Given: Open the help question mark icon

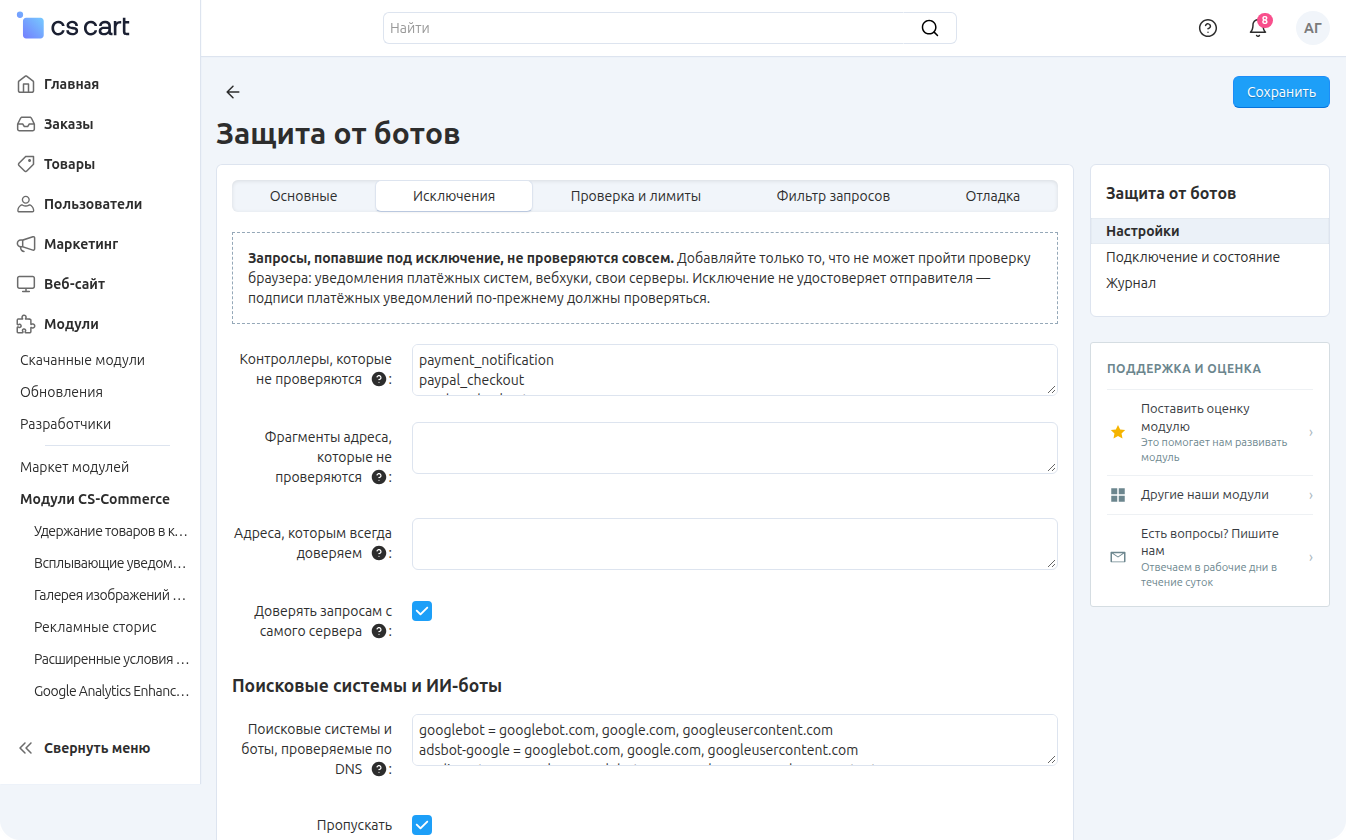Looking at the screenshot, I should tap(1208, 28).
